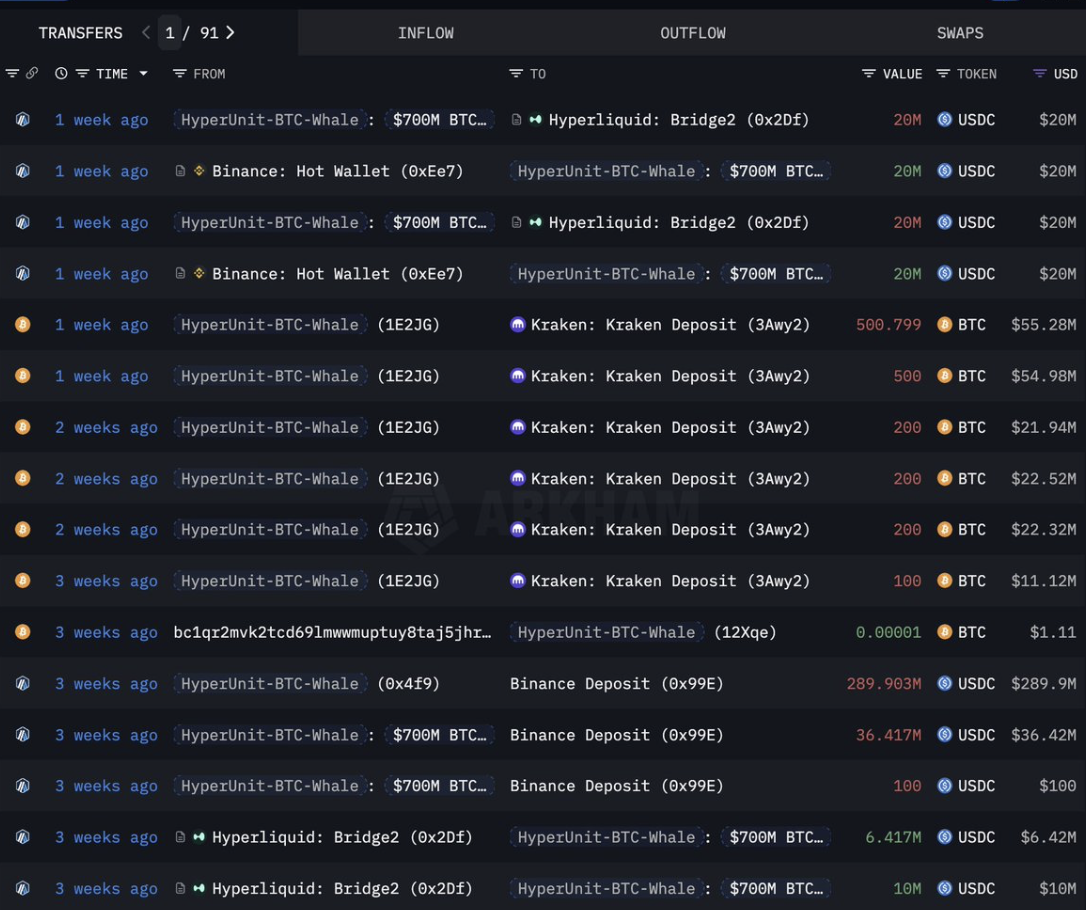Toggle the clock time-format icon
This screenshot has height=910, width=1086.
(61, 74)
